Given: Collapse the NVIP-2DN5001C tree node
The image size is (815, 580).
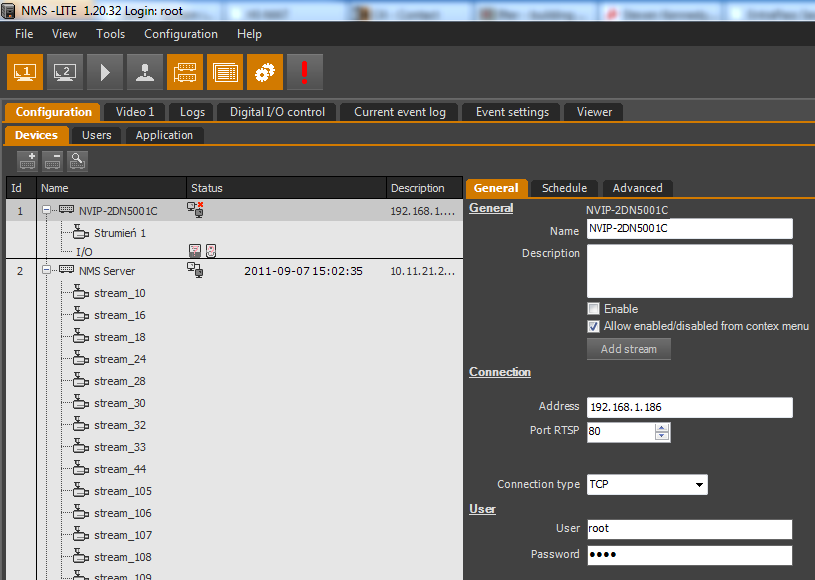Looking at the screenshot, I should 47,209.
